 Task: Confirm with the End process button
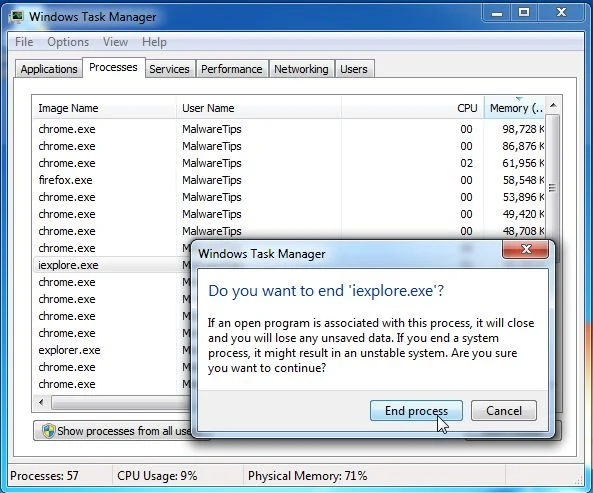coord(416,411)
